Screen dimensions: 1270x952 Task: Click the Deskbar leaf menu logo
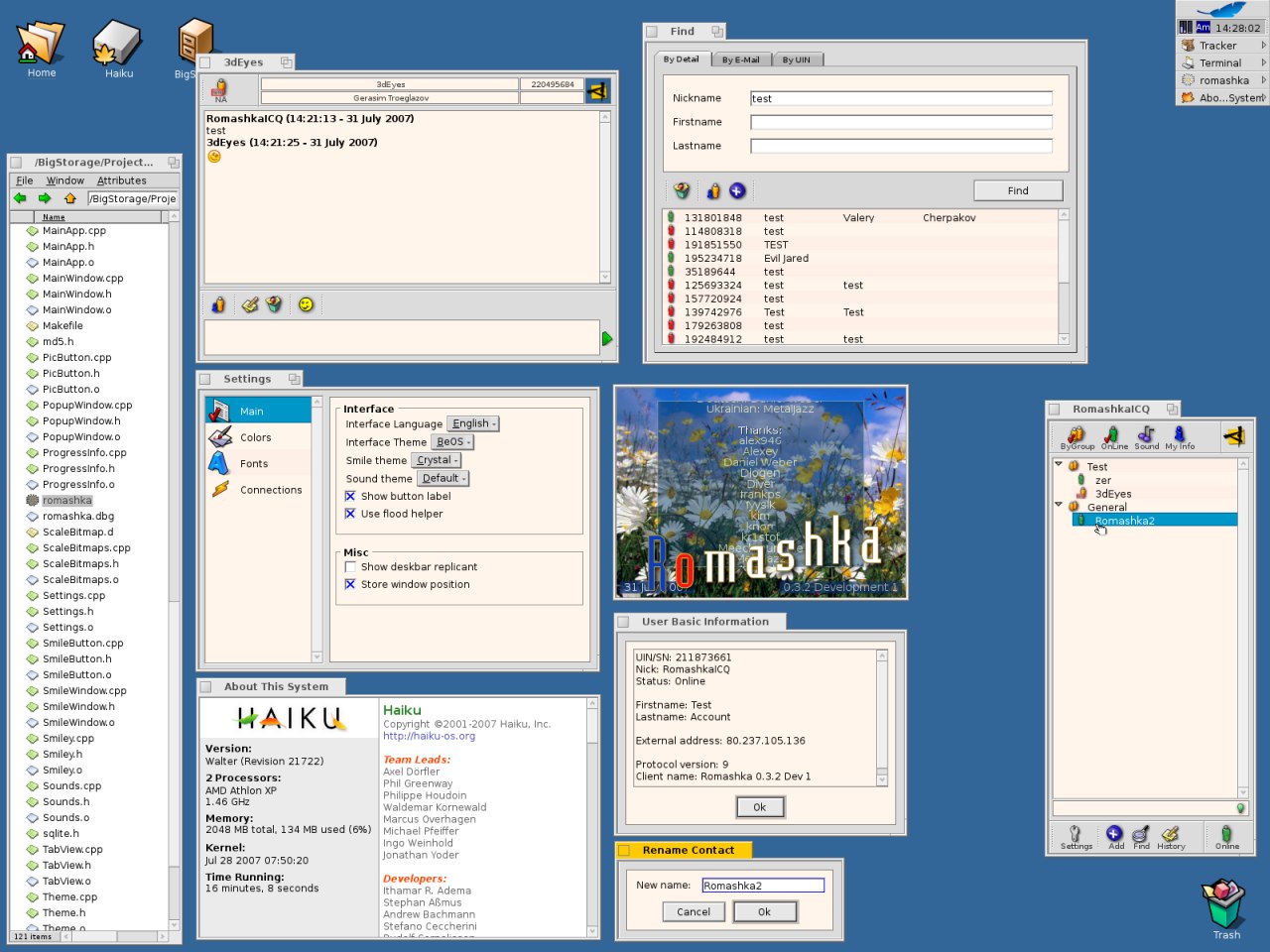1221,9
